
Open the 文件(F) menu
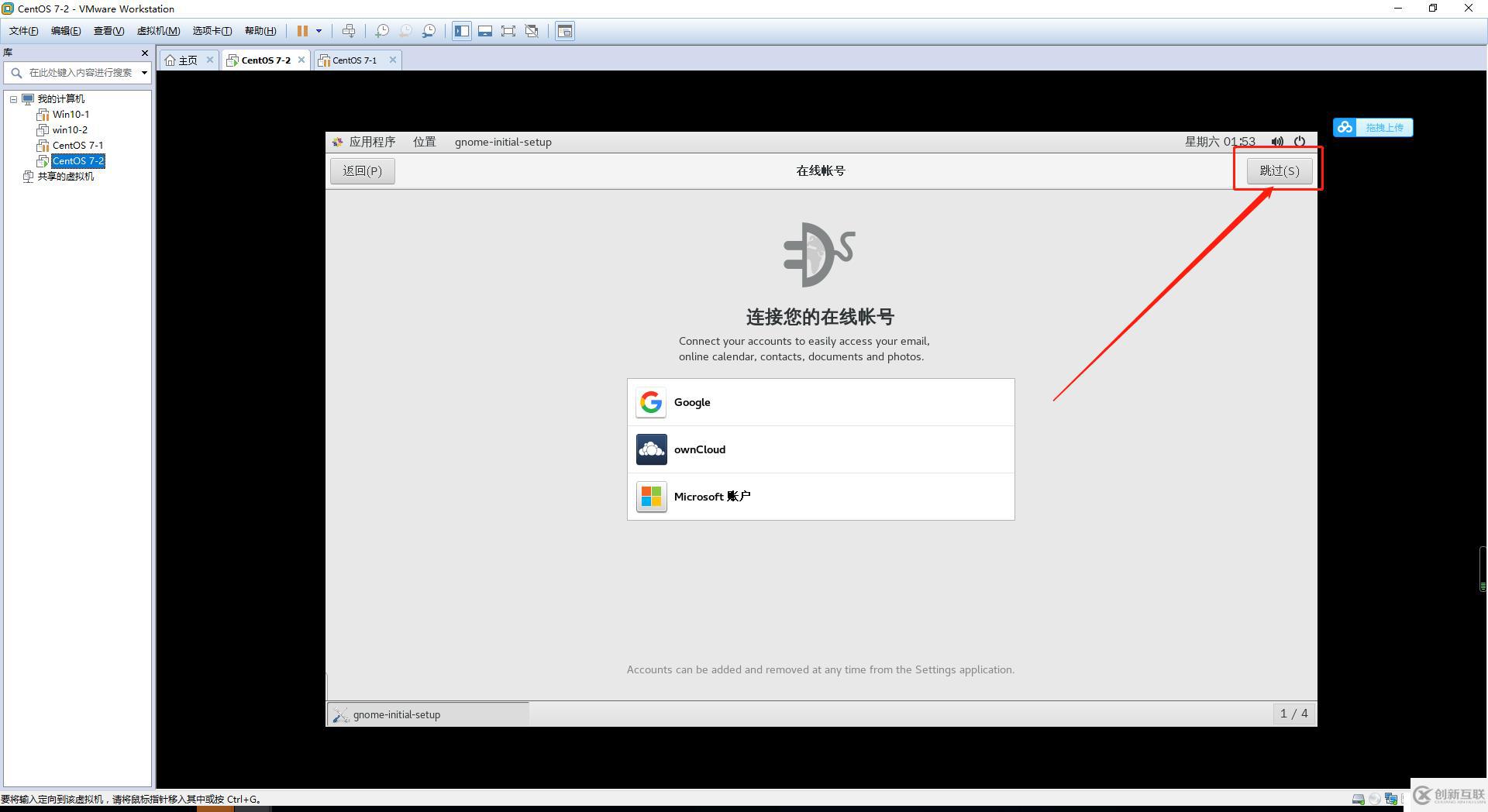coord(23,31)
